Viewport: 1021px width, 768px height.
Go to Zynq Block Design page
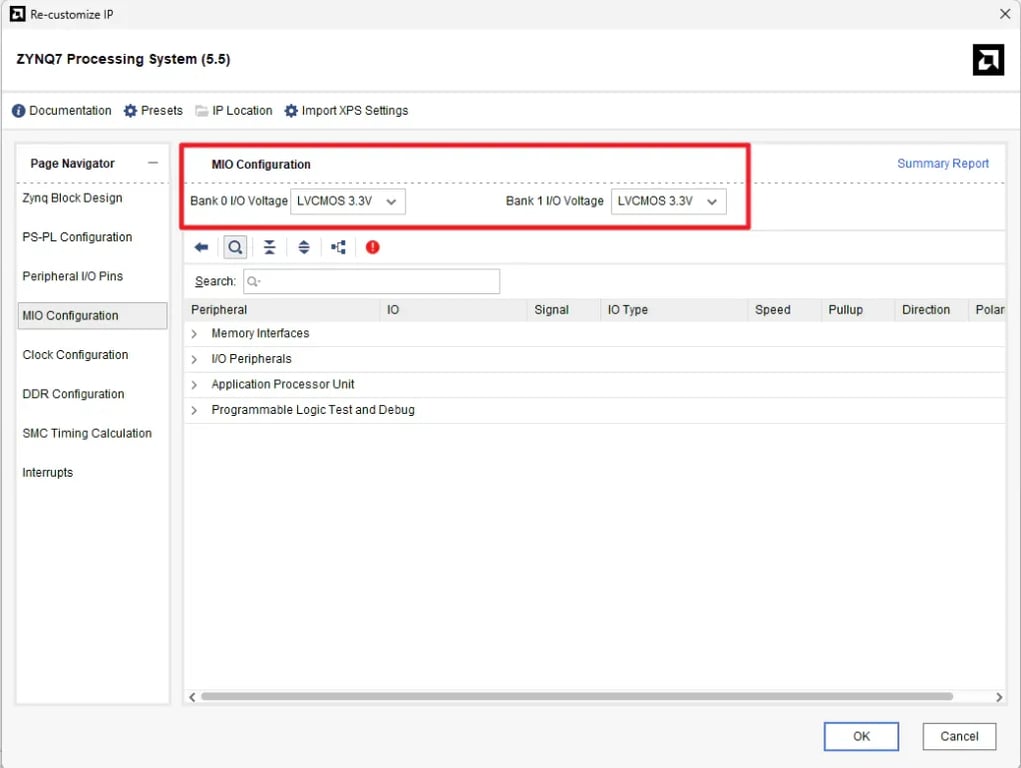pyautogui.click(x=72, y=198)
